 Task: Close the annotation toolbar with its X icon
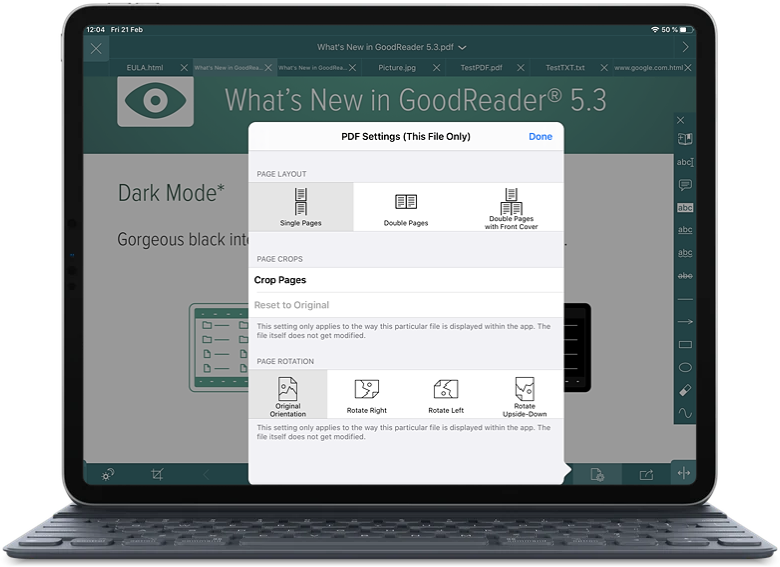point(681,120)
